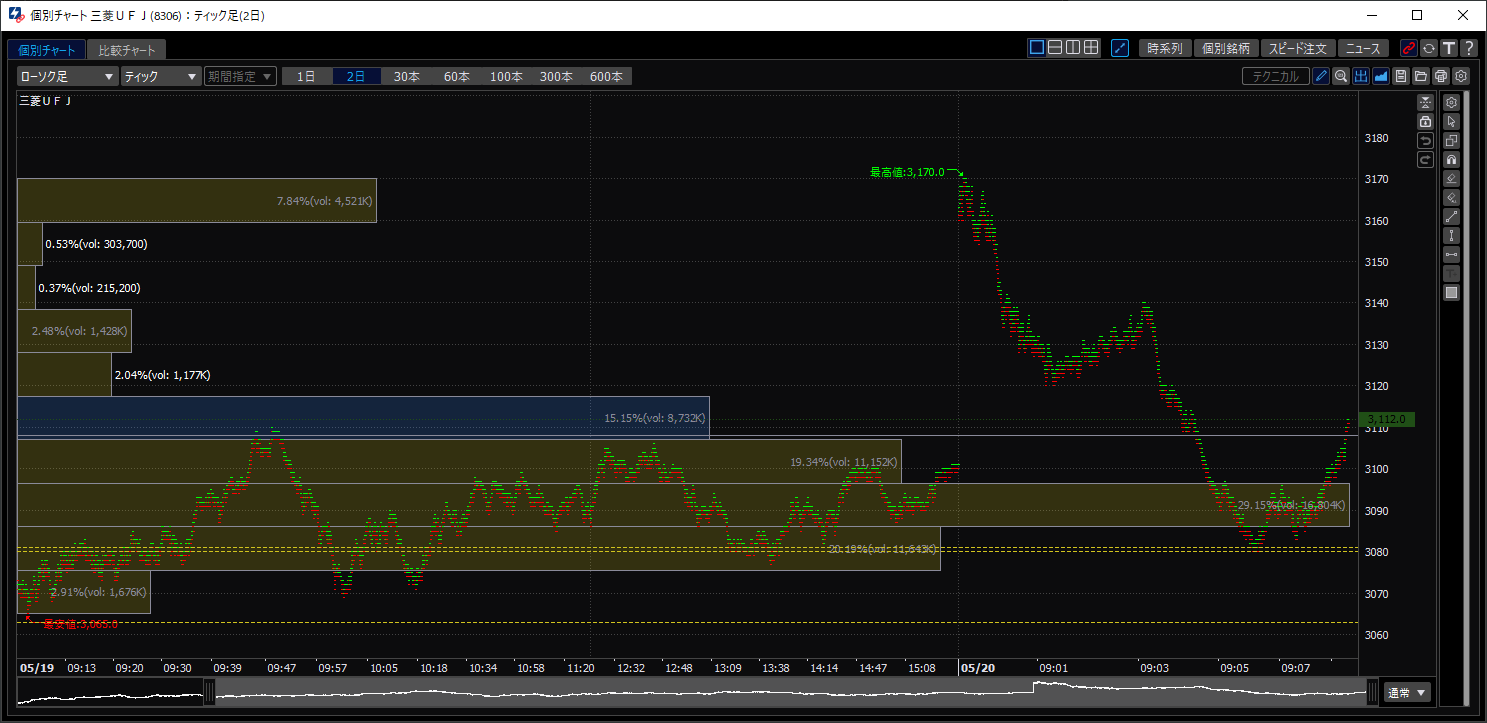Open the drawing color swatch square

tap(1452, 292)
